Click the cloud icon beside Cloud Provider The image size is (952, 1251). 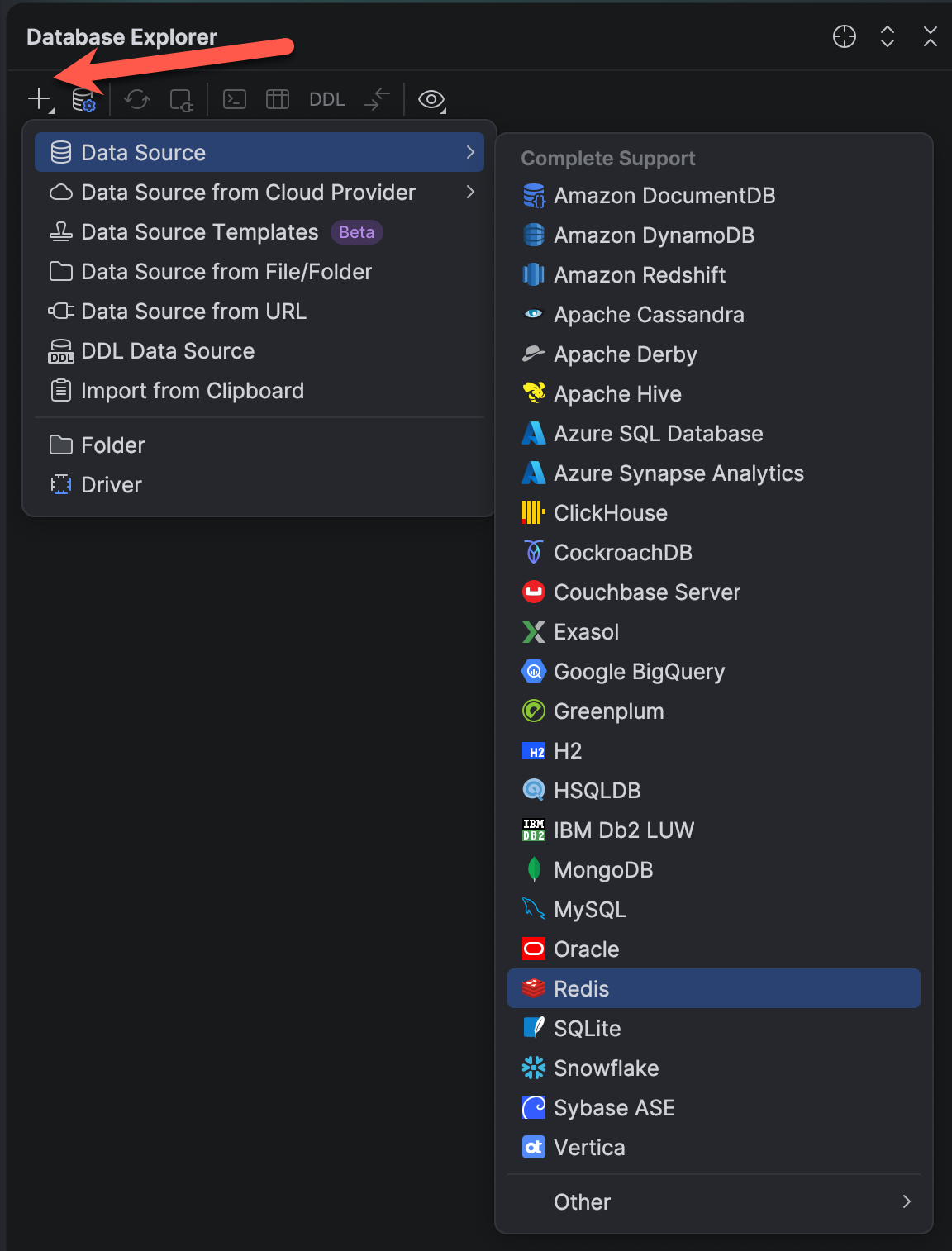[x=61, y=193]
